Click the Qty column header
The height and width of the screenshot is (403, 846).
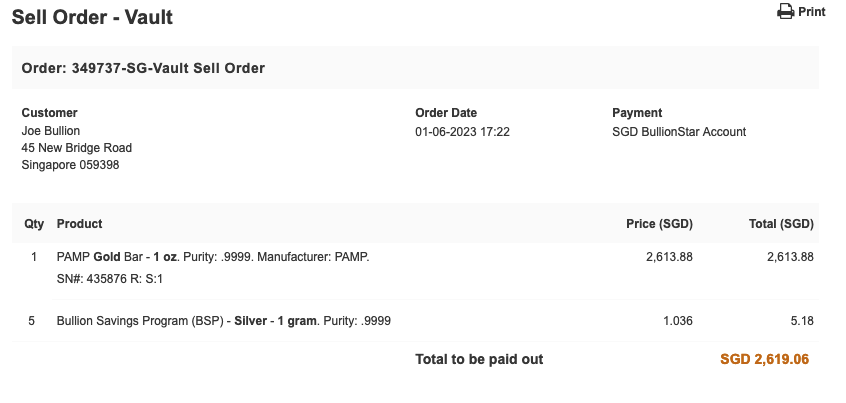(x=34, y=224)
